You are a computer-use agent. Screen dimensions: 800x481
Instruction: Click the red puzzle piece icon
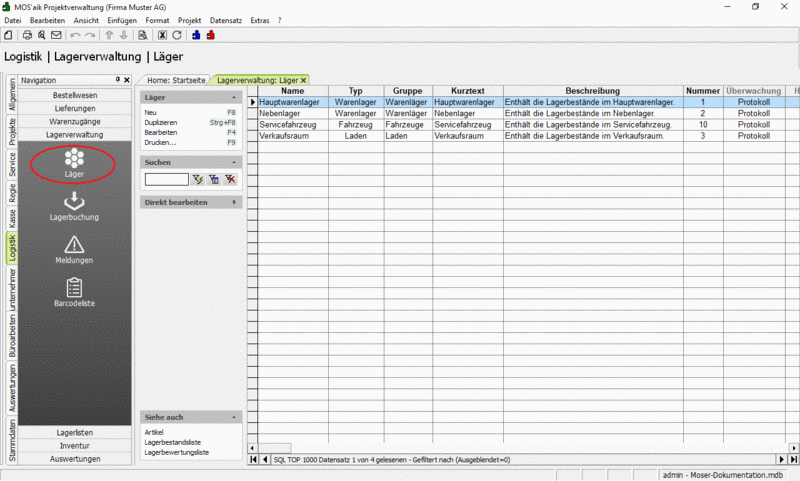211,35
